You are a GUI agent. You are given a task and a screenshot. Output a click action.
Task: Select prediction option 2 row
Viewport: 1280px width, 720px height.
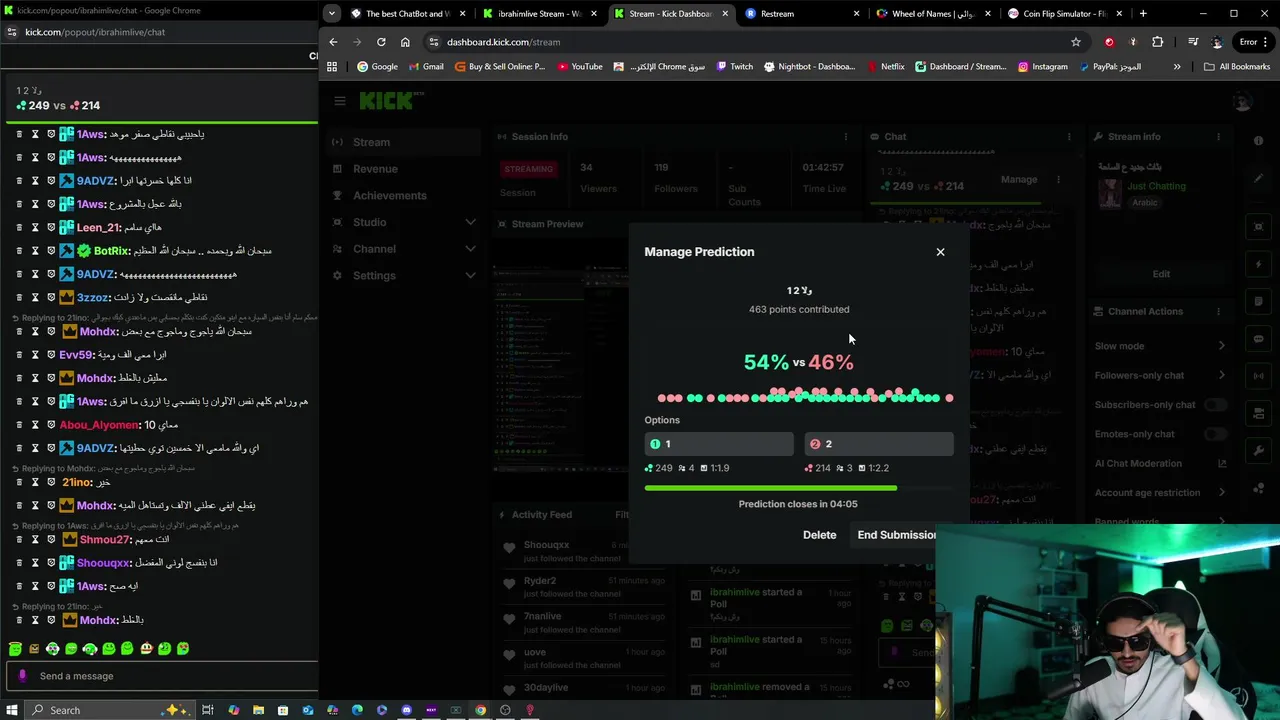tap(879, 444)
